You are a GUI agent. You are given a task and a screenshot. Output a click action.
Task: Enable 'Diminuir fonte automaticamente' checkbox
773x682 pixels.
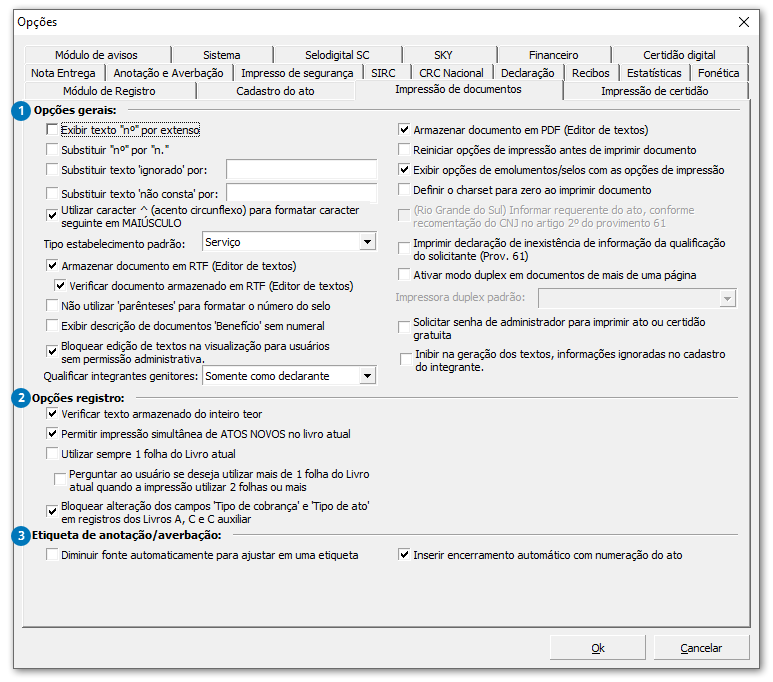pos(52,555)
